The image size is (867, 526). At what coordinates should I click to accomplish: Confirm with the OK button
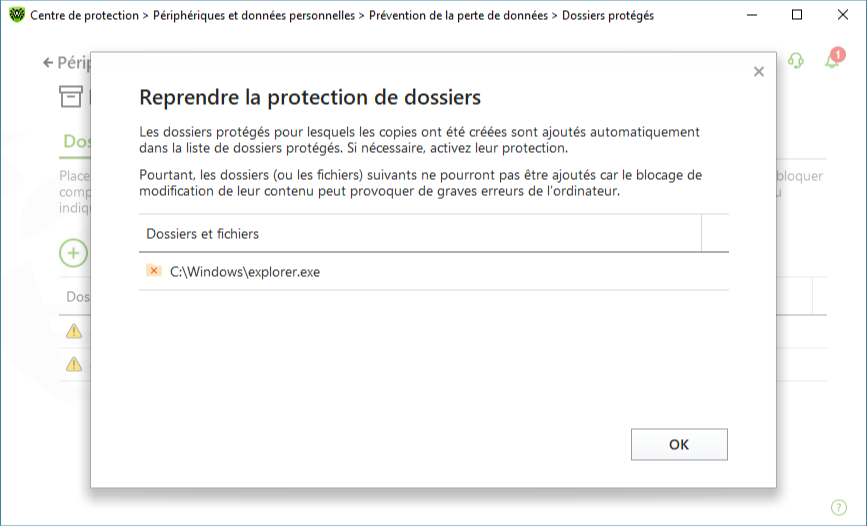679,445
